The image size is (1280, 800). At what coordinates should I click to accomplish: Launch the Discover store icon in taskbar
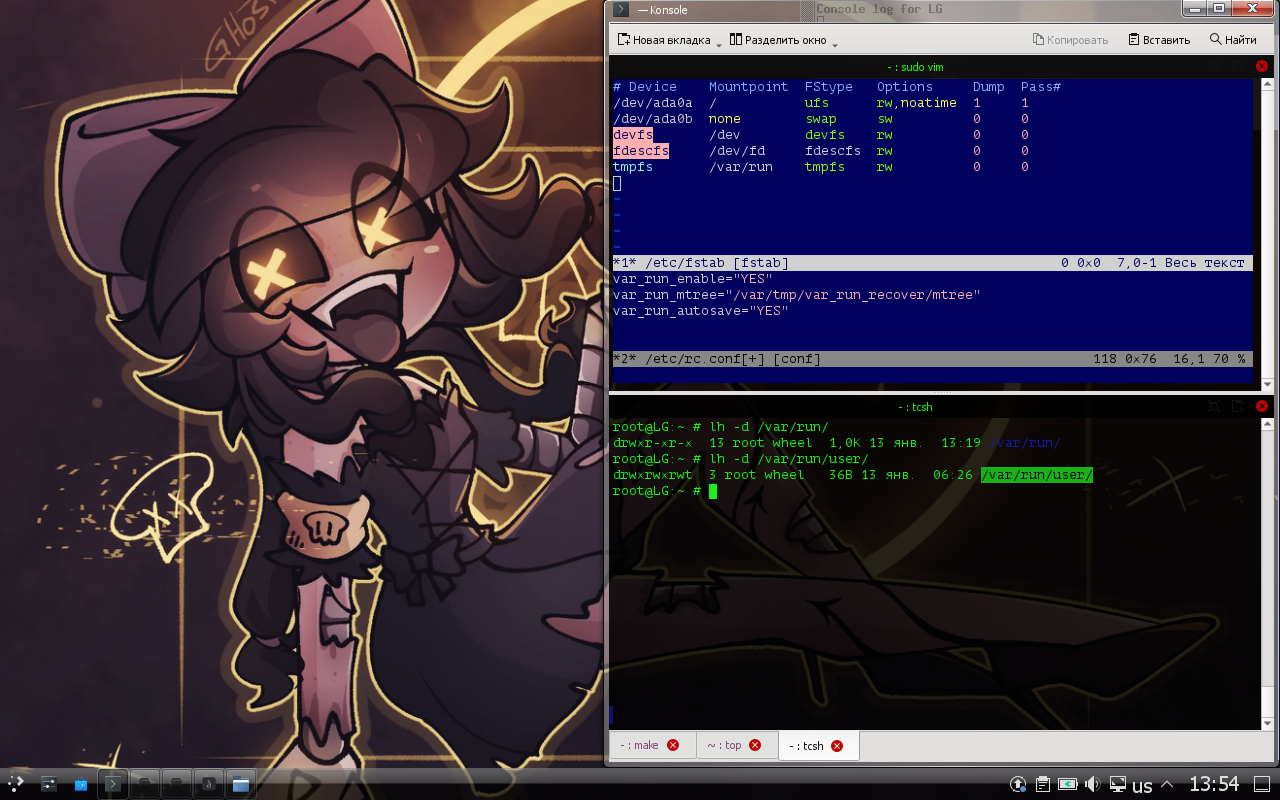[x=80, y=785]
